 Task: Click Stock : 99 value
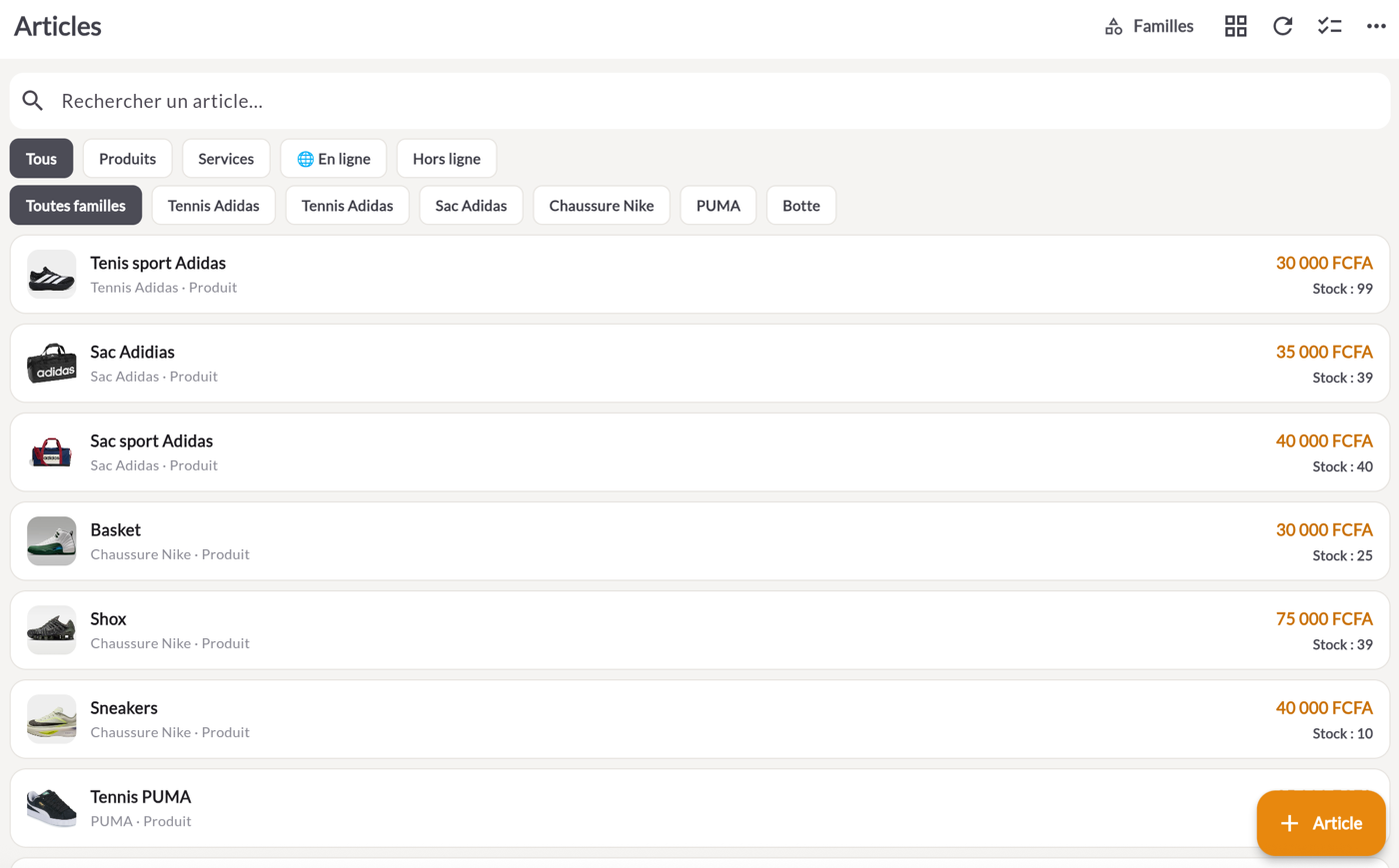(x=1342, y=289)
